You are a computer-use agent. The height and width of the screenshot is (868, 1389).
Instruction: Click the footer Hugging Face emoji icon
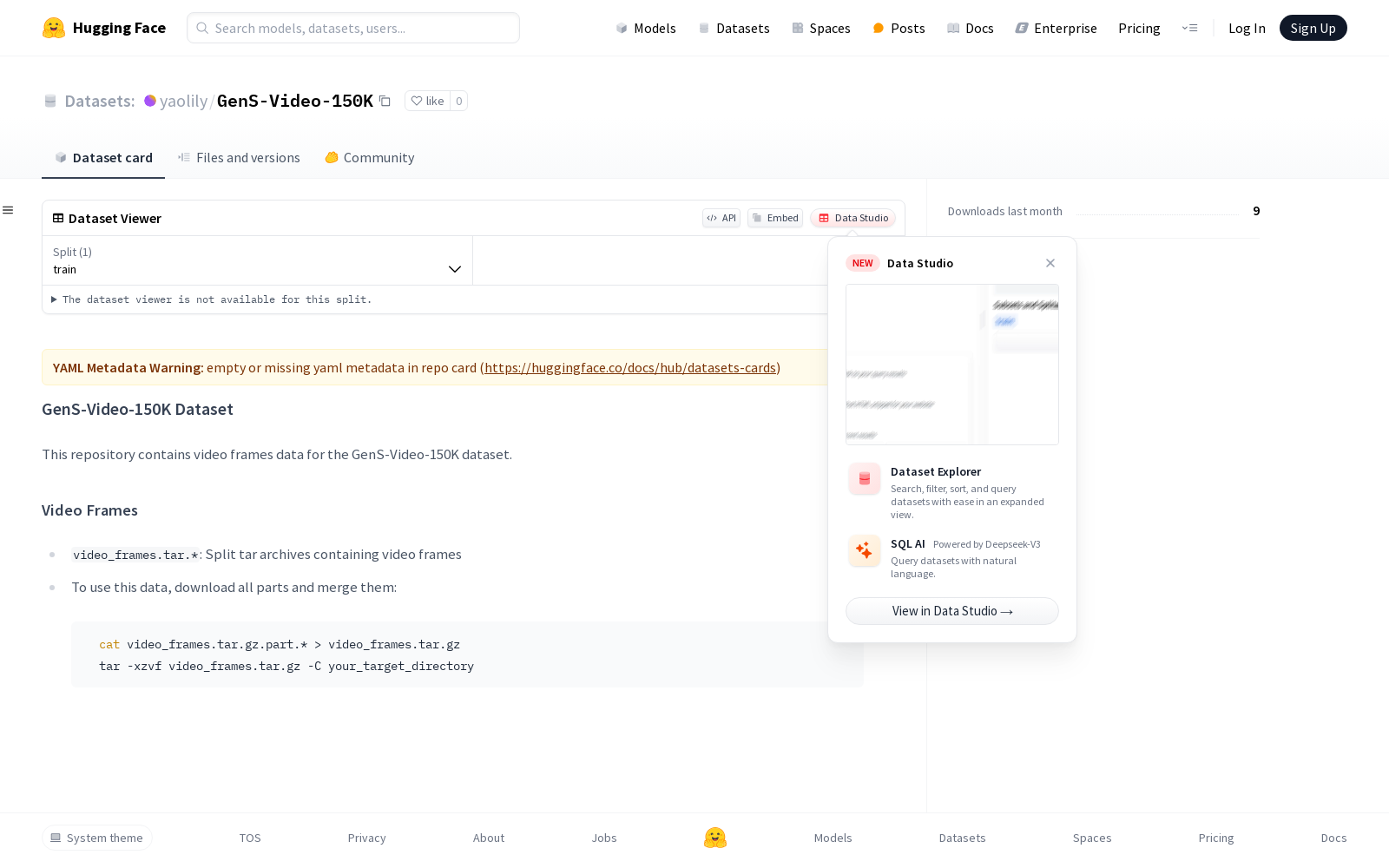click(x=715, y=838)
